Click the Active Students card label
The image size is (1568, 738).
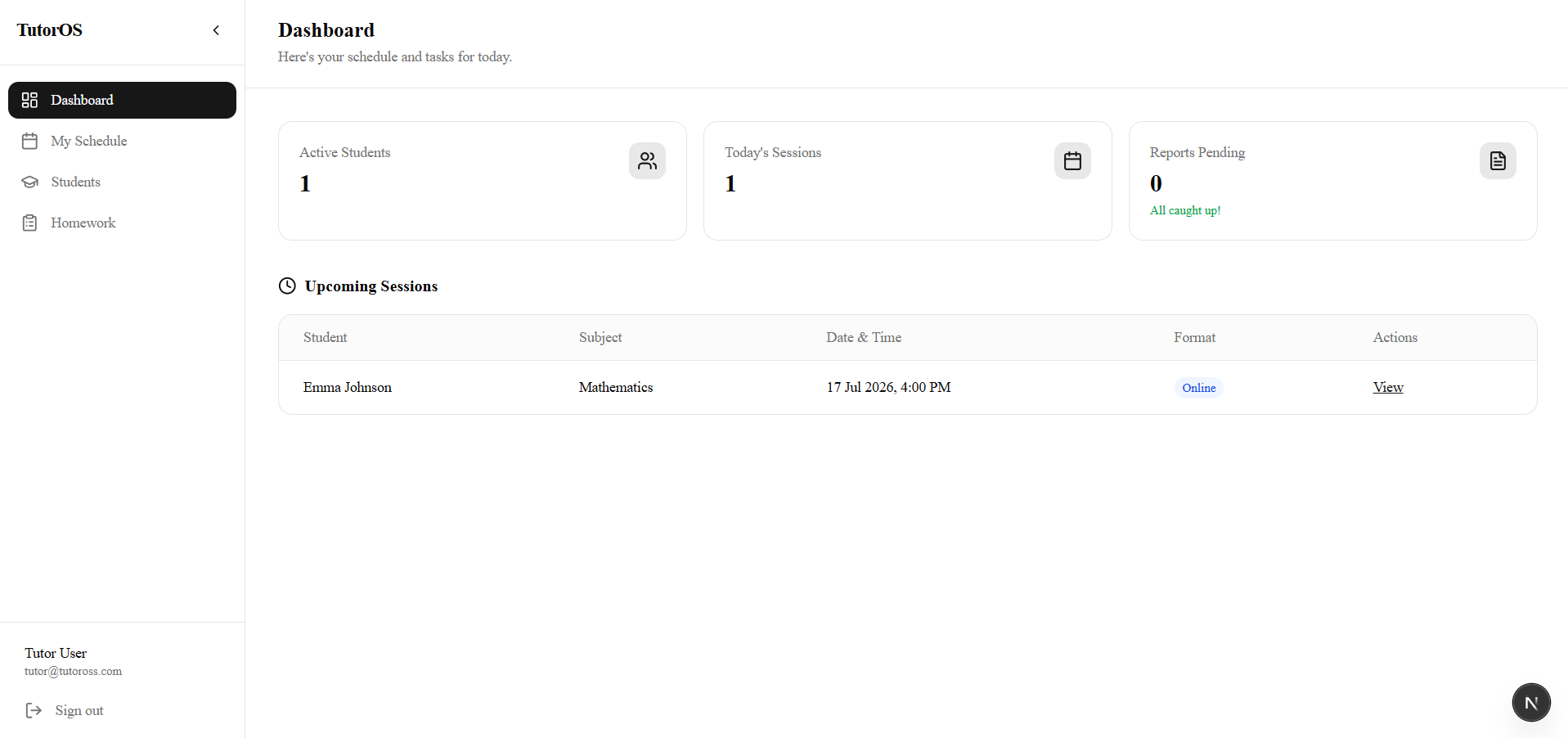344,152
